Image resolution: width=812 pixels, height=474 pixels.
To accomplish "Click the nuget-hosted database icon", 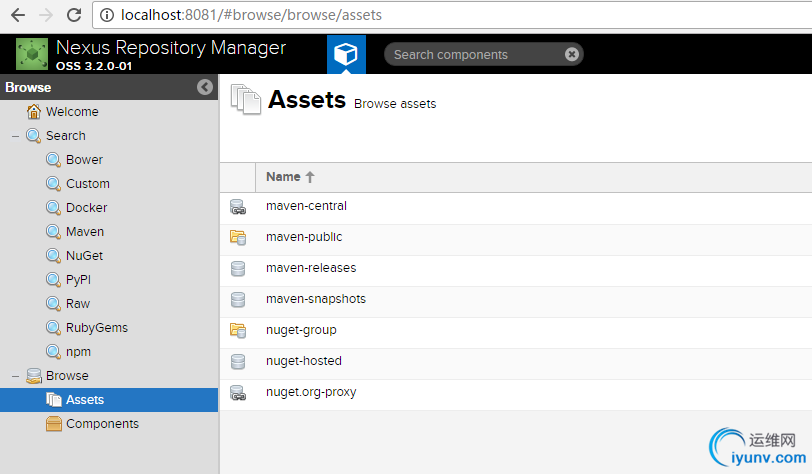I will tap(238, 362).
